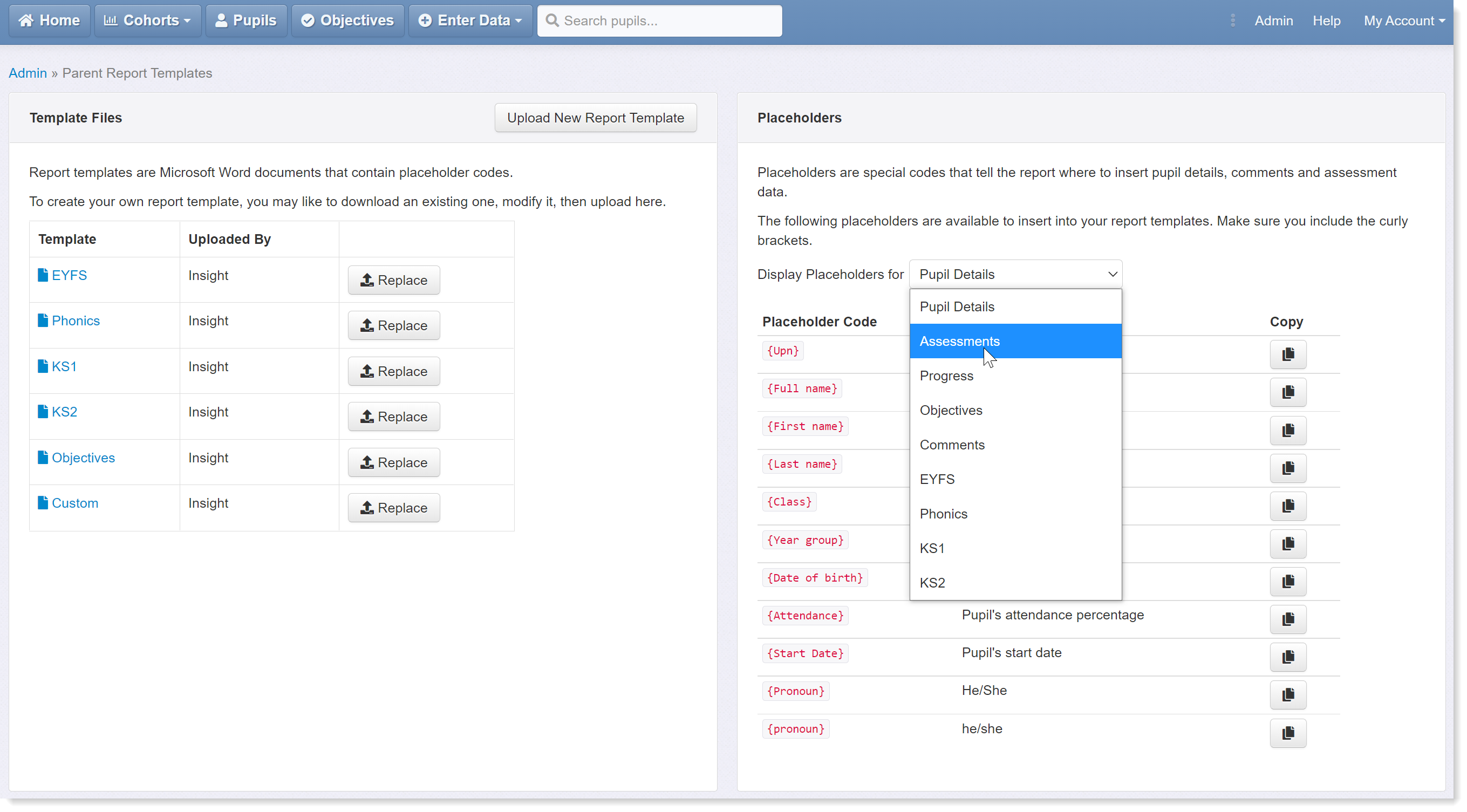1467x812 pixels.
Task: Copy the {Date of birth} placeholder code
Action: pos(1288,582)
